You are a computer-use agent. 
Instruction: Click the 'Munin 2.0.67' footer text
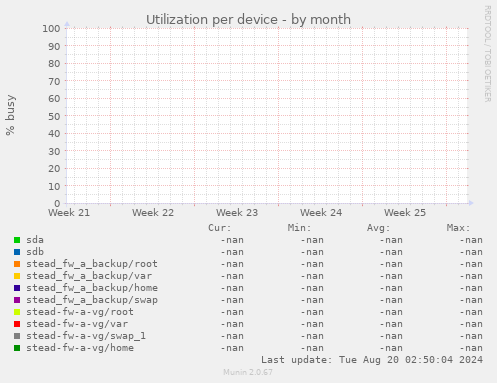(x=248, y=372)
